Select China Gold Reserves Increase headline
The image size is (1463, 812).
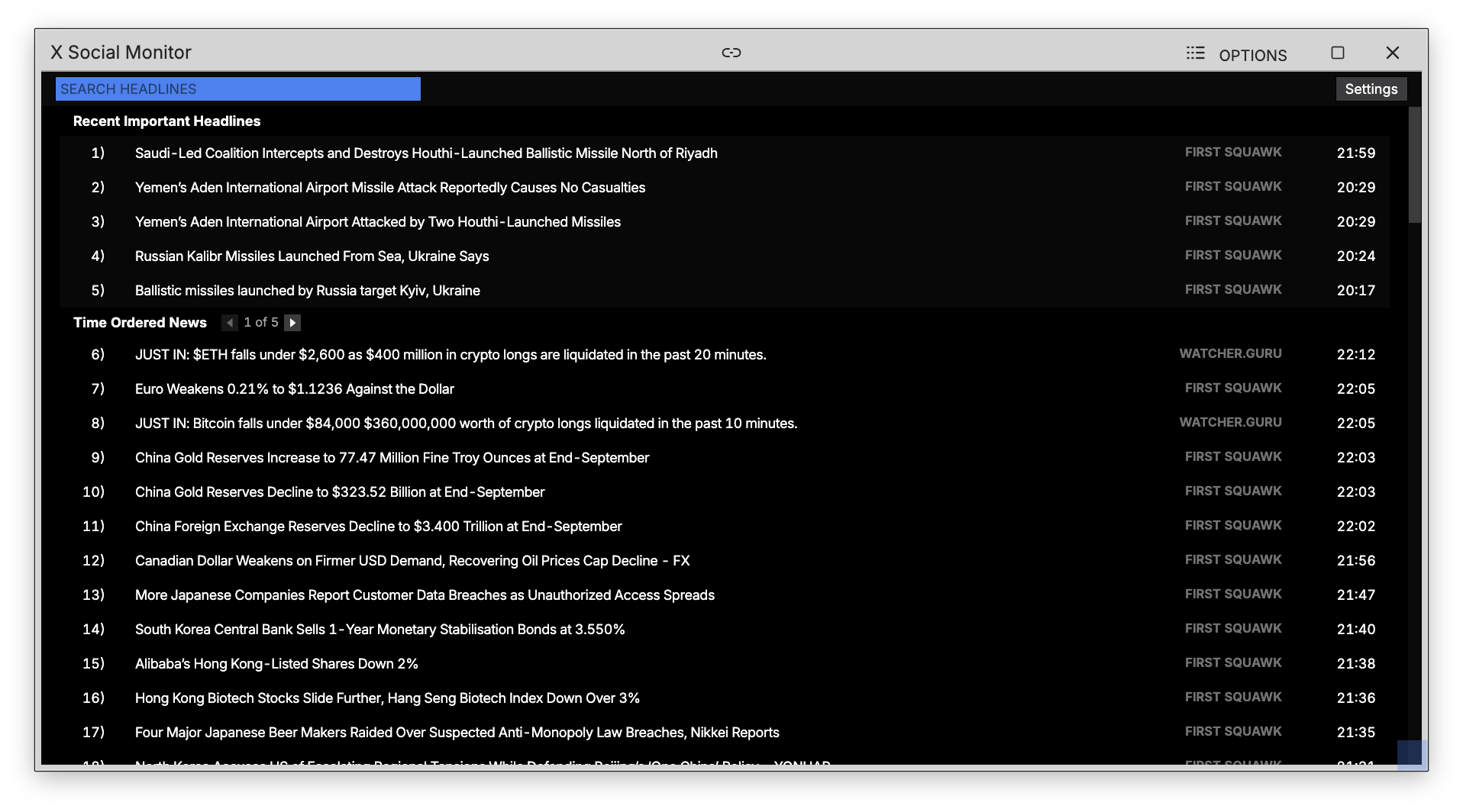click(x=392, y=458)
